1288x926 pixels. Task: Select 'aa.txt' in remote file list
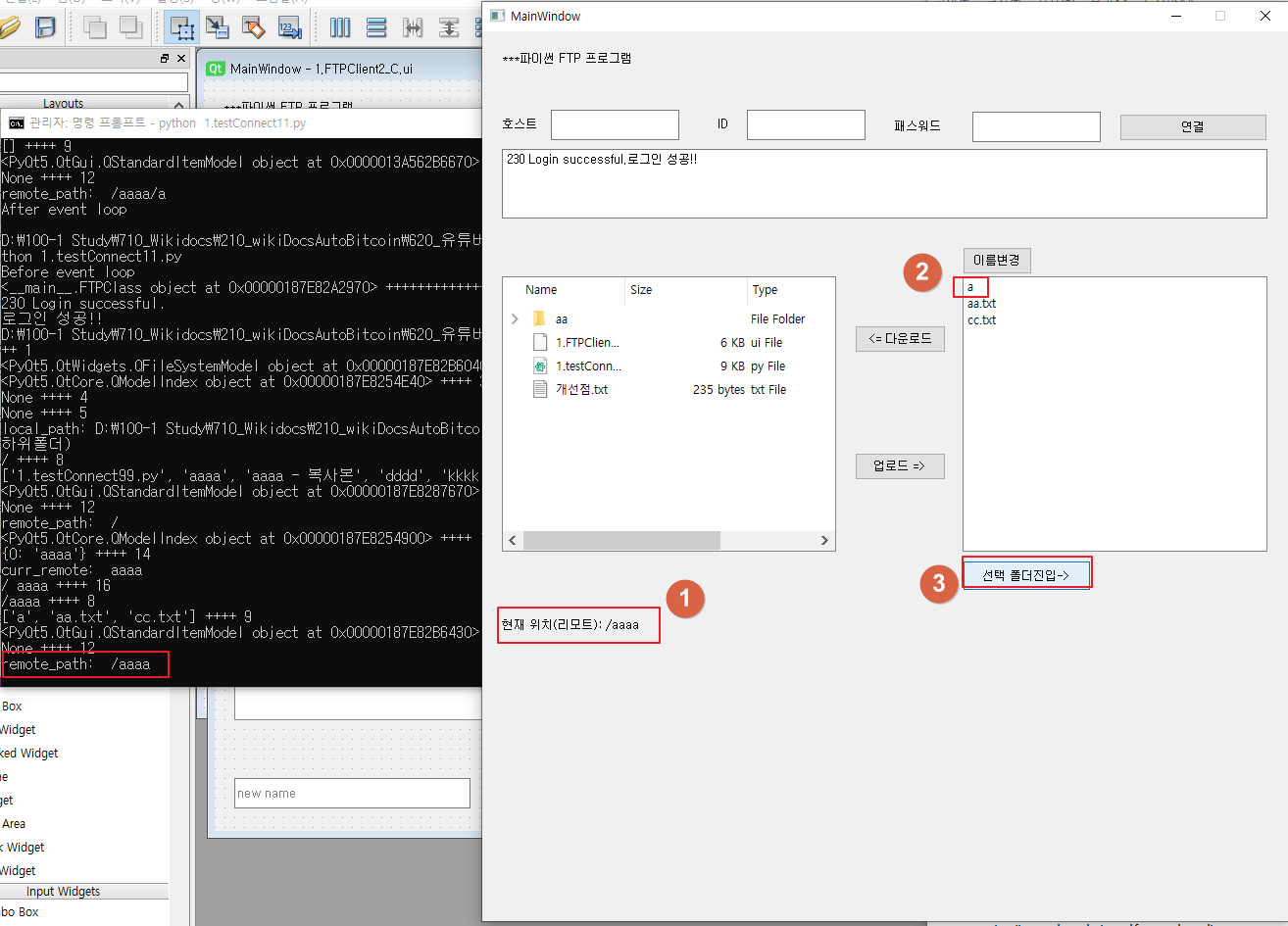(x=982, y=304)
